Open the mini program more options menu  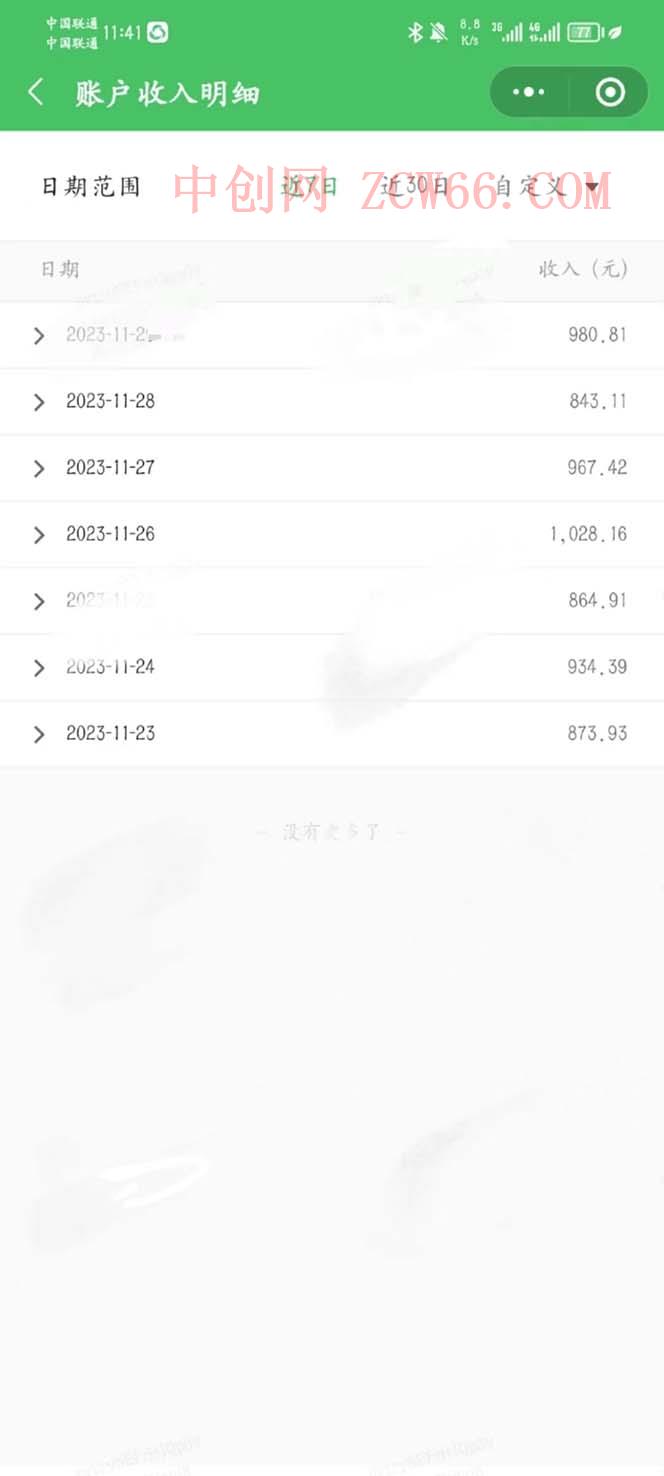(528, 93)
